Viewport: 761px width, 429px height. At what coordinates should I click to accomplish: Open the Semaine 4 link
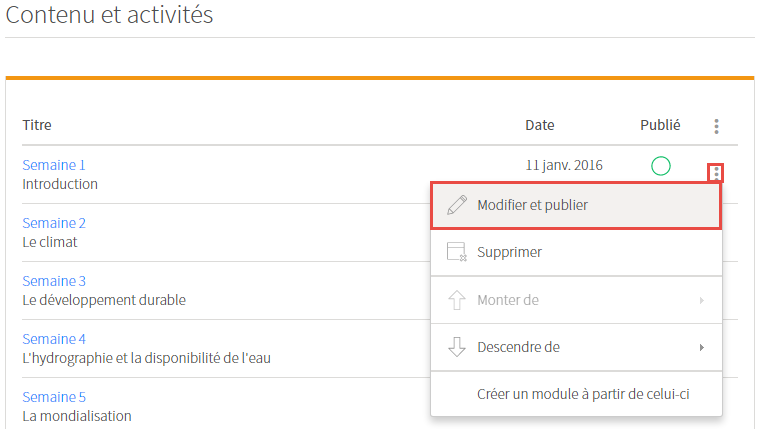coord(54,339)
